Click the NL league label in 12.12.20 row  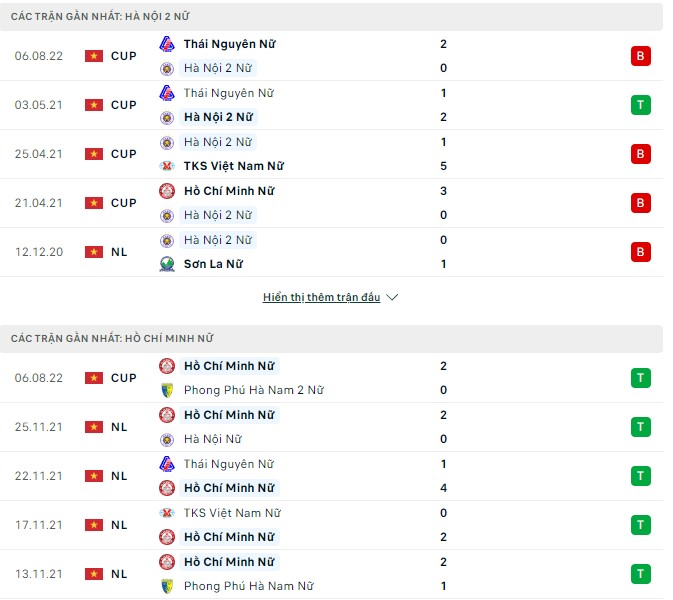119,252
